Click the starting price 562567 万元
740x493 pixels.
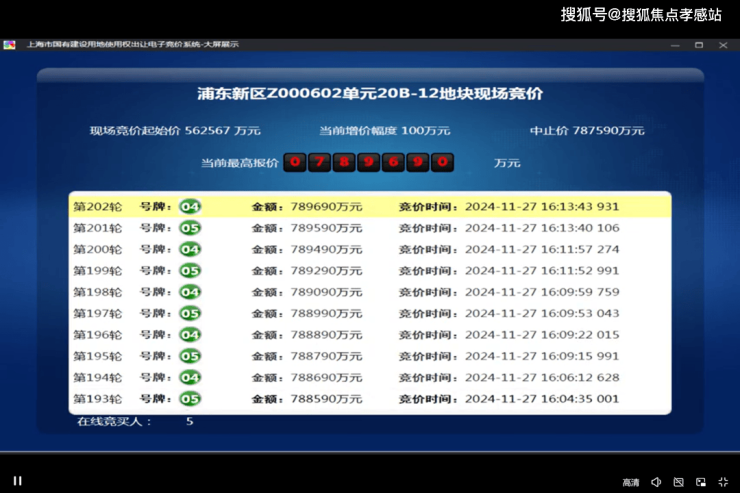click(x=222, y=131)
